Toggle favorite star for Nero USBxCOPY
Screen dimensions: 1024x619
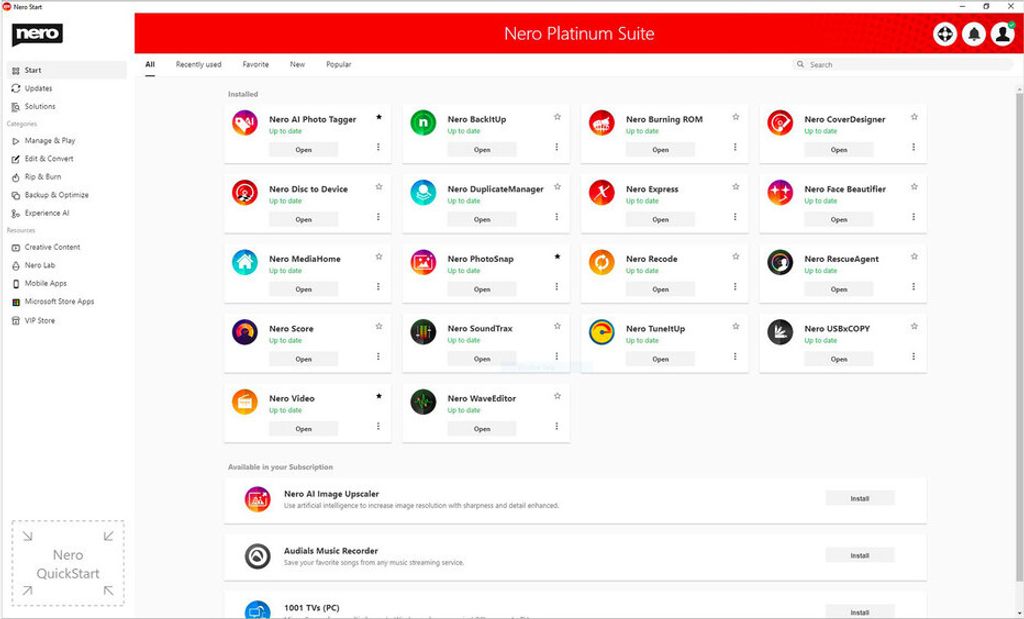click(x=914, y=326)
